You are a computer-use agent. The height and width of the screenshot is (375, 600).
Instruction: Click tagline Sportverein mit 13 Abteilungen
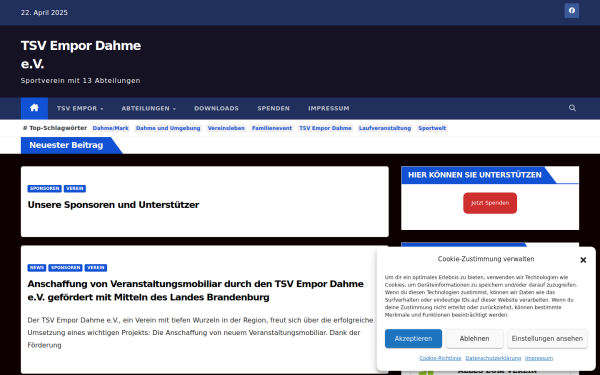pos(80,81)
